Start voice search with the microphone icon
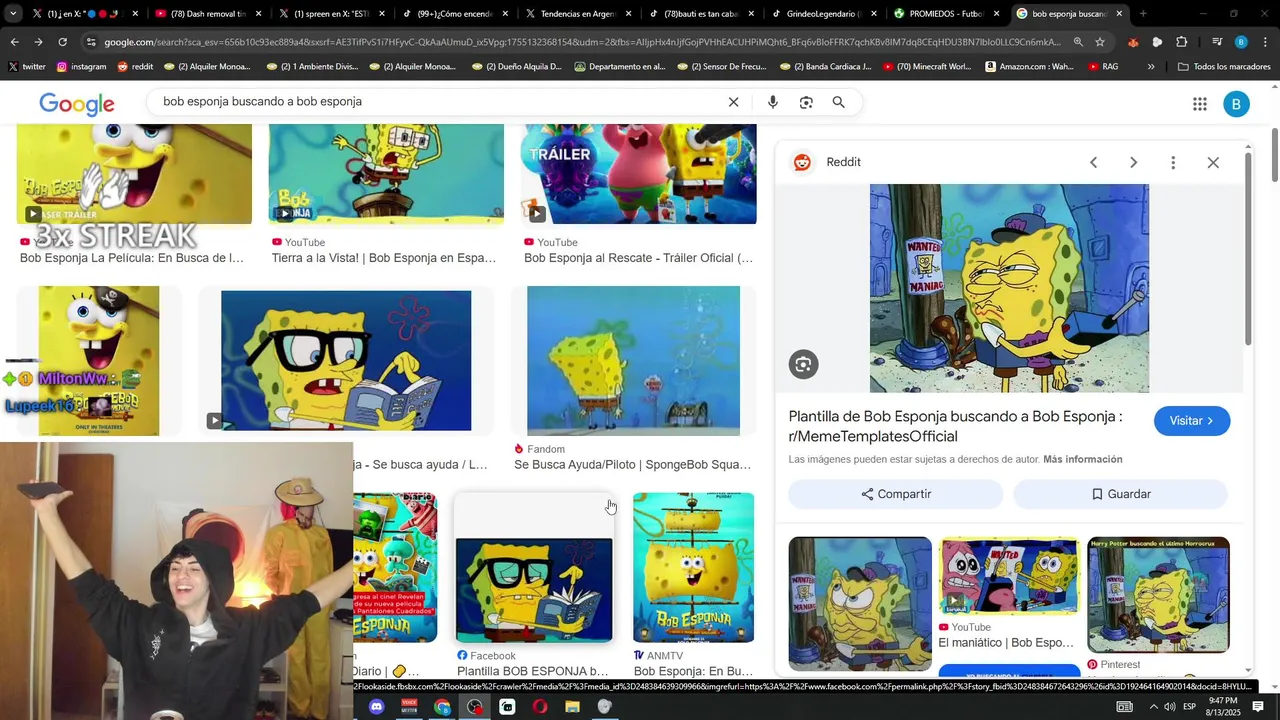 (x=772, y=102)
